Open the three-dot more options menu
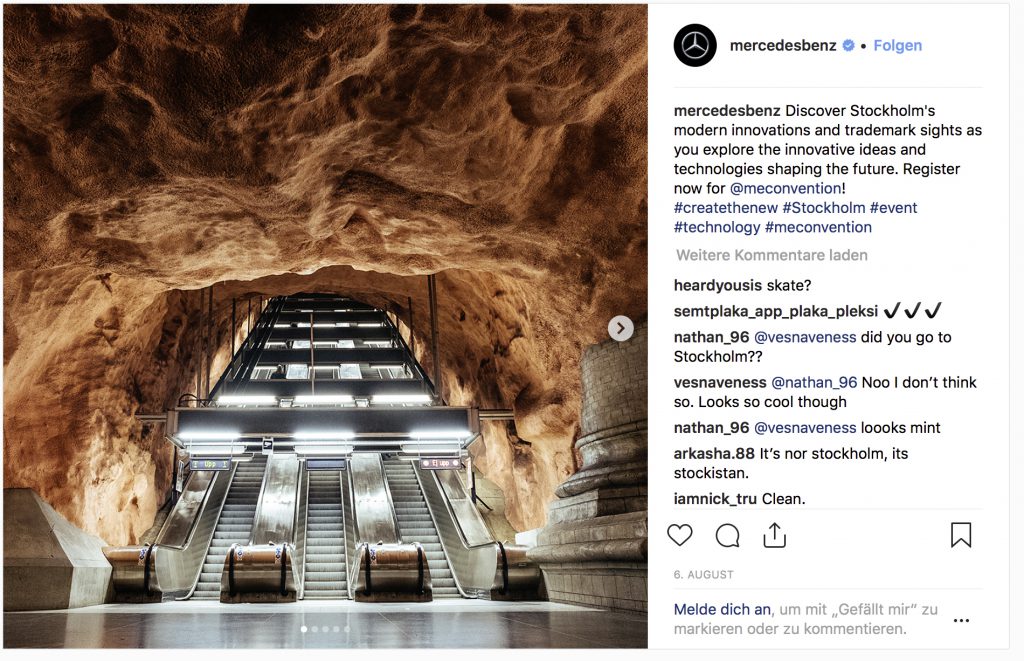 (961, 620)
